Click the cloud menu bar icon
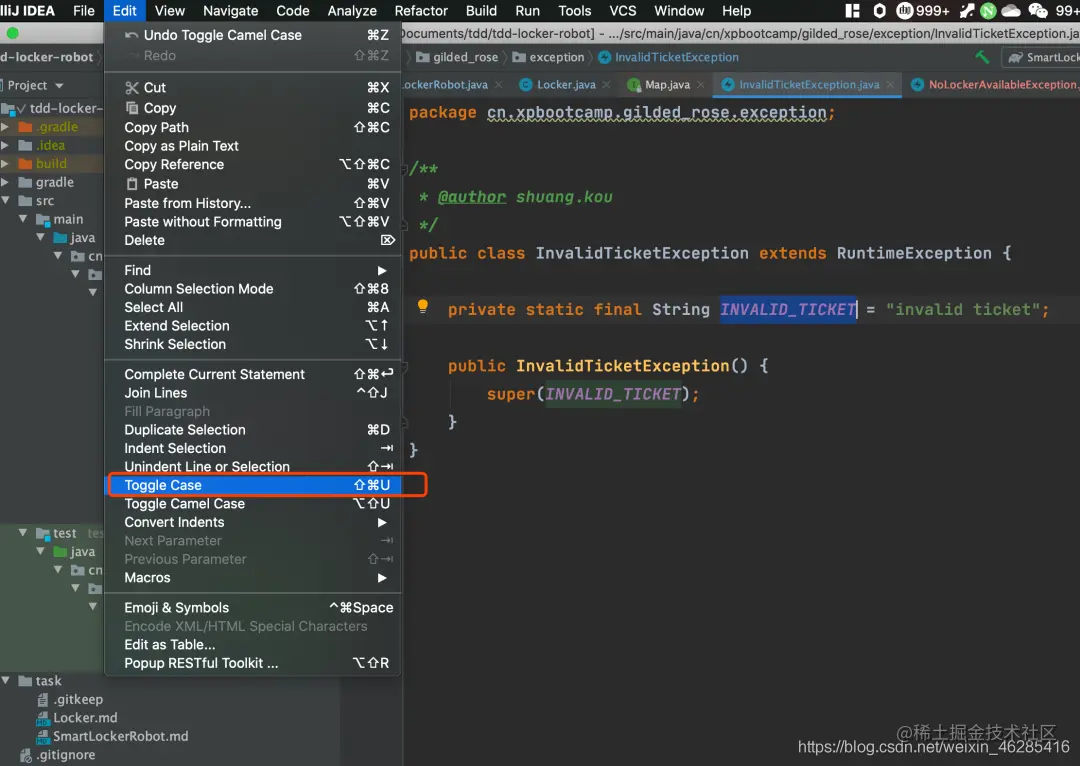1080x766 pixels. pos(1010,10)
